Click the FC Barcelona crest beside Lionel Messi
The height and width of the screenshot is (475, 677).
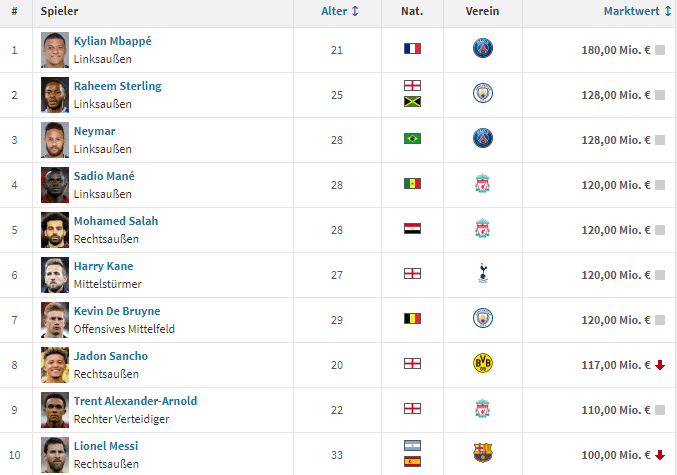[483, 454]
